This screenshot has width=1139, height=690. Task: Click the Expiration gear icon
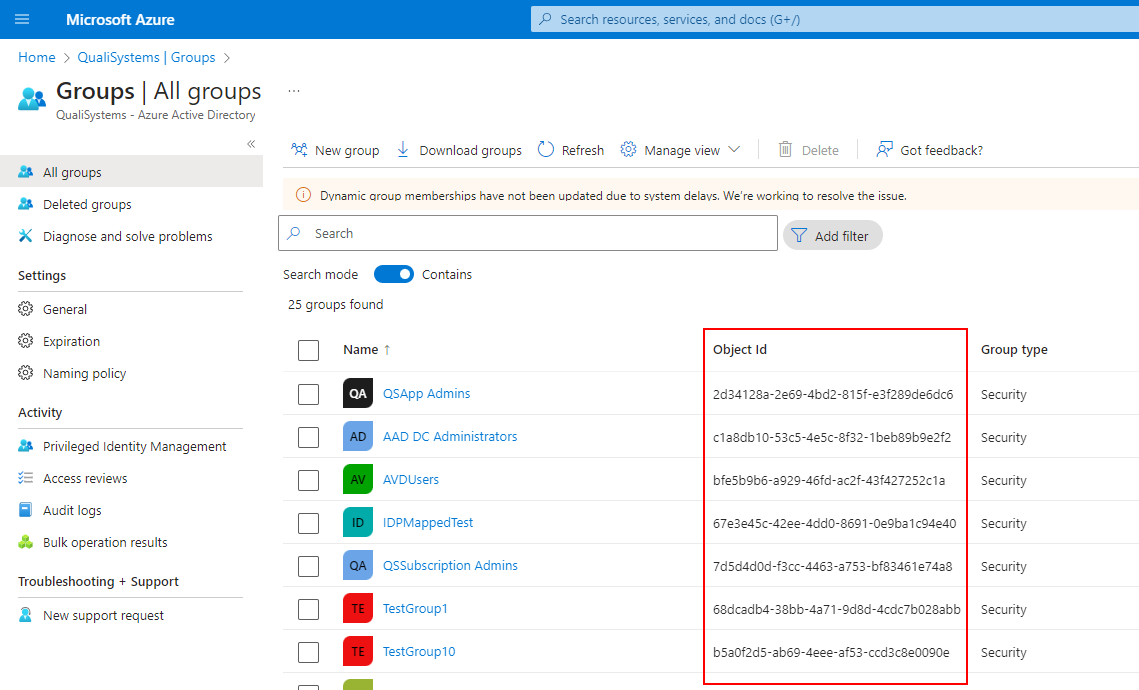tap(25, 341)
